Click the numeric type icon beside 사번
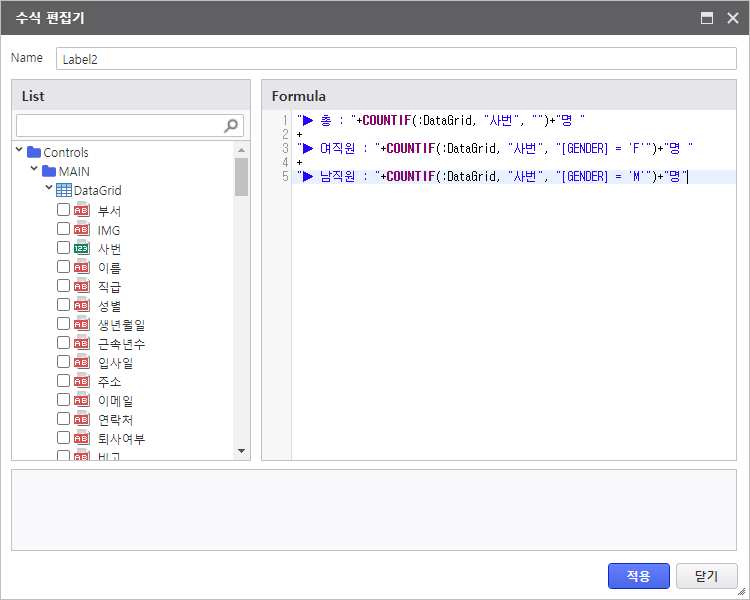Screen dimensions: 750x600 (x=82, y=248)
